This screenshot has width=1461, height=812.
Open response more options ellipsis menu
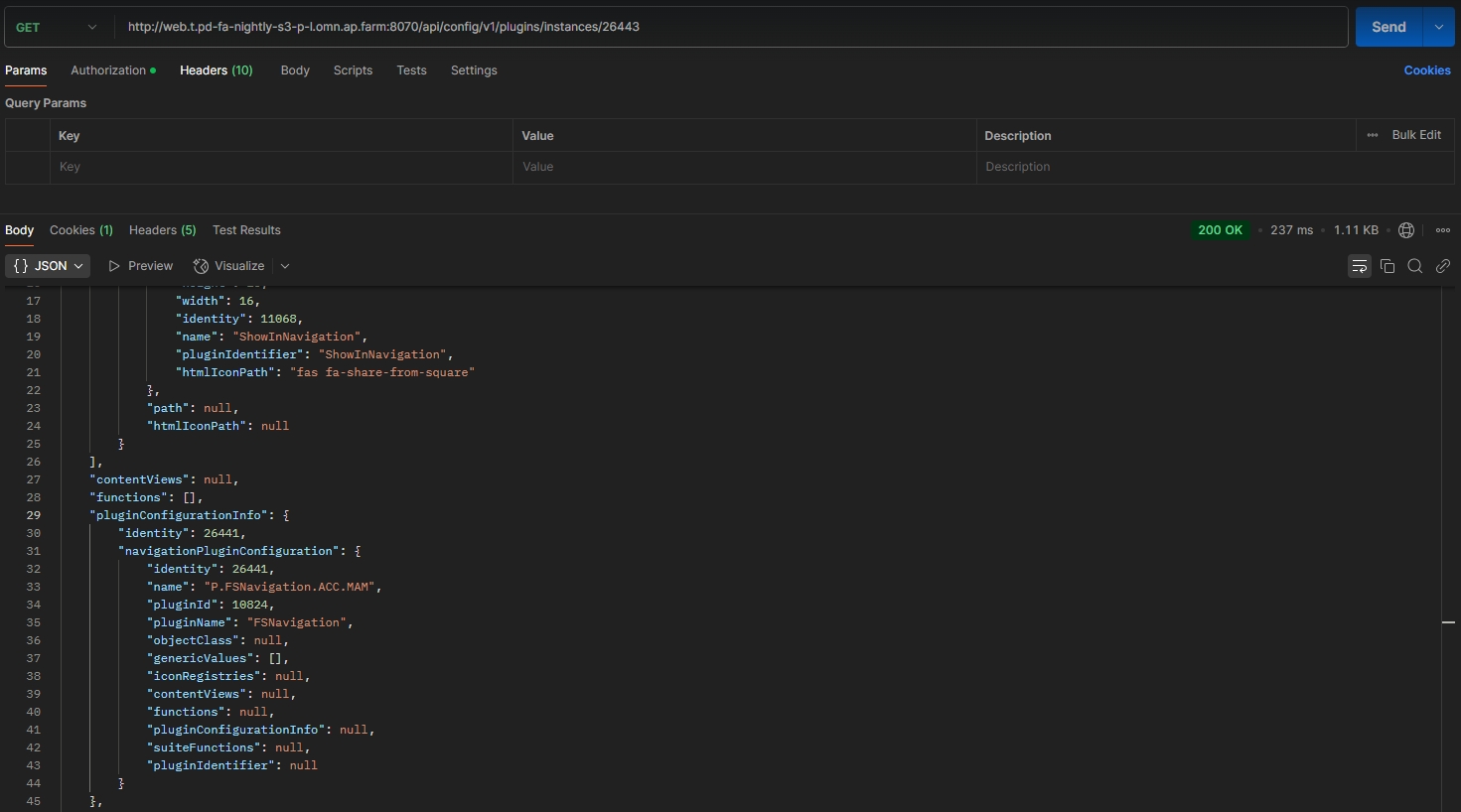[x=1443, y=230]
